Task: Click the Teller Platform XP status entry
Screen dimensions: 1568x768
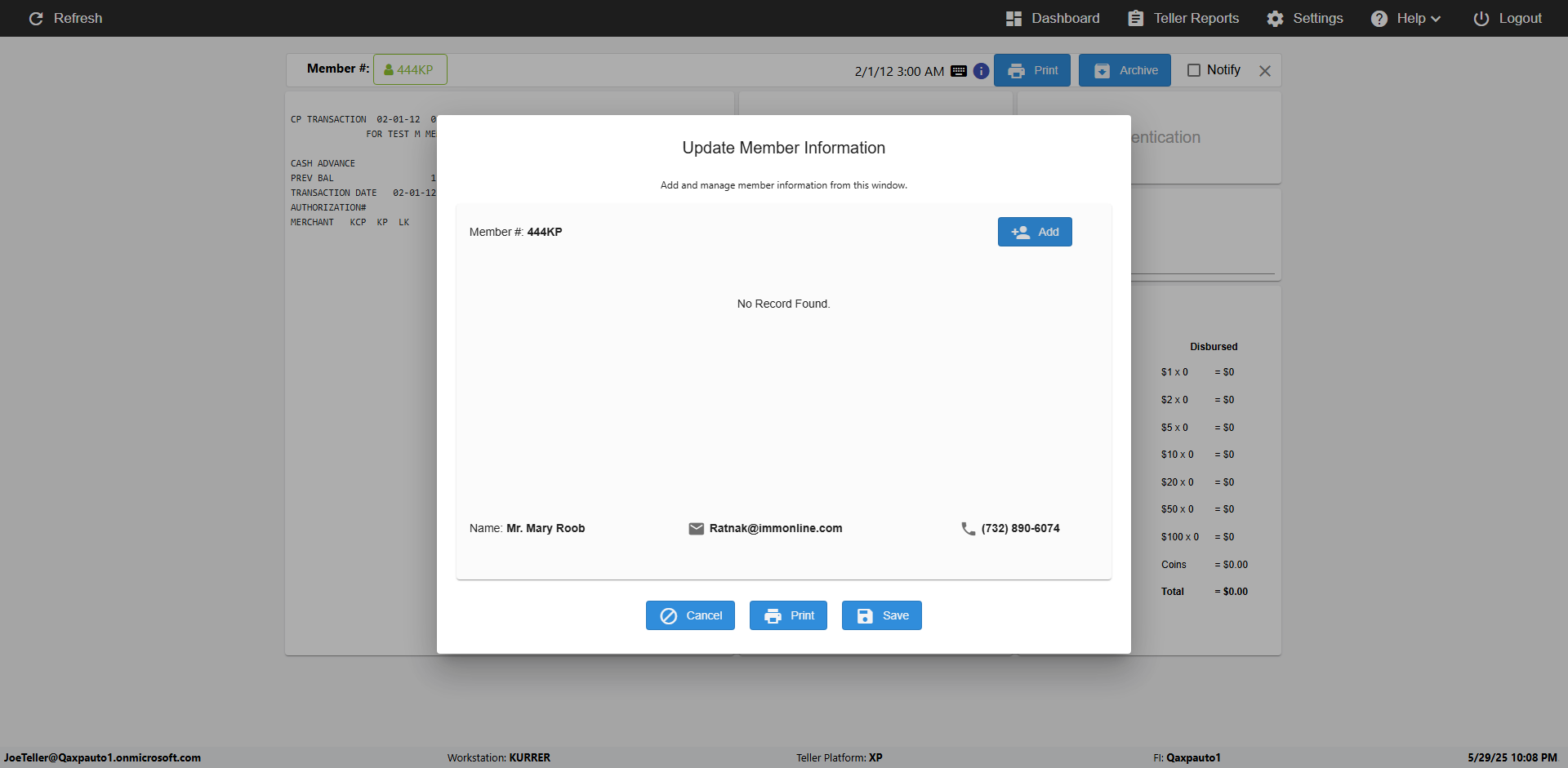Action: pos(840,757)
